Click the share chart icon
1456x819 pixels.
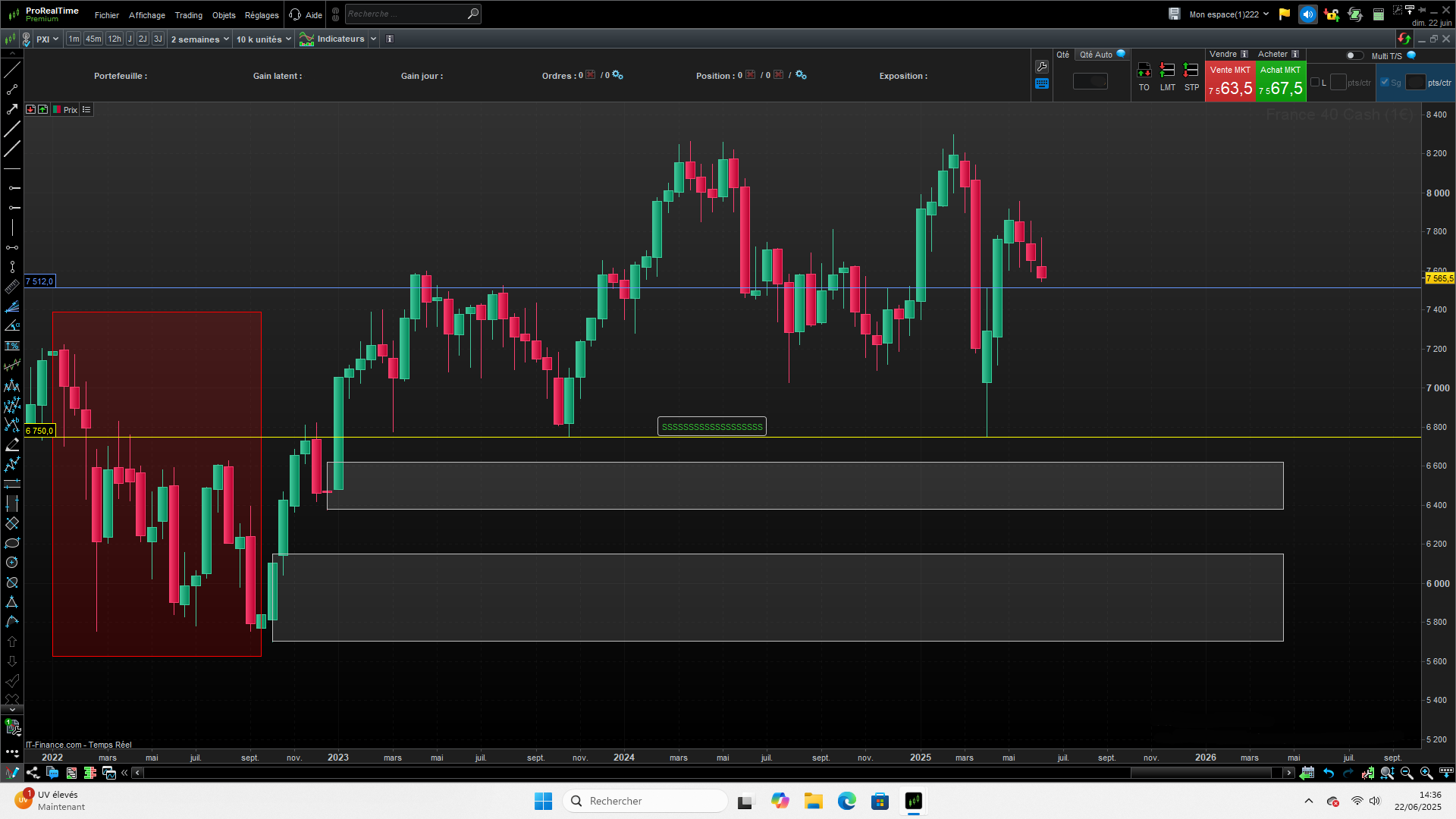coord(33,773)
